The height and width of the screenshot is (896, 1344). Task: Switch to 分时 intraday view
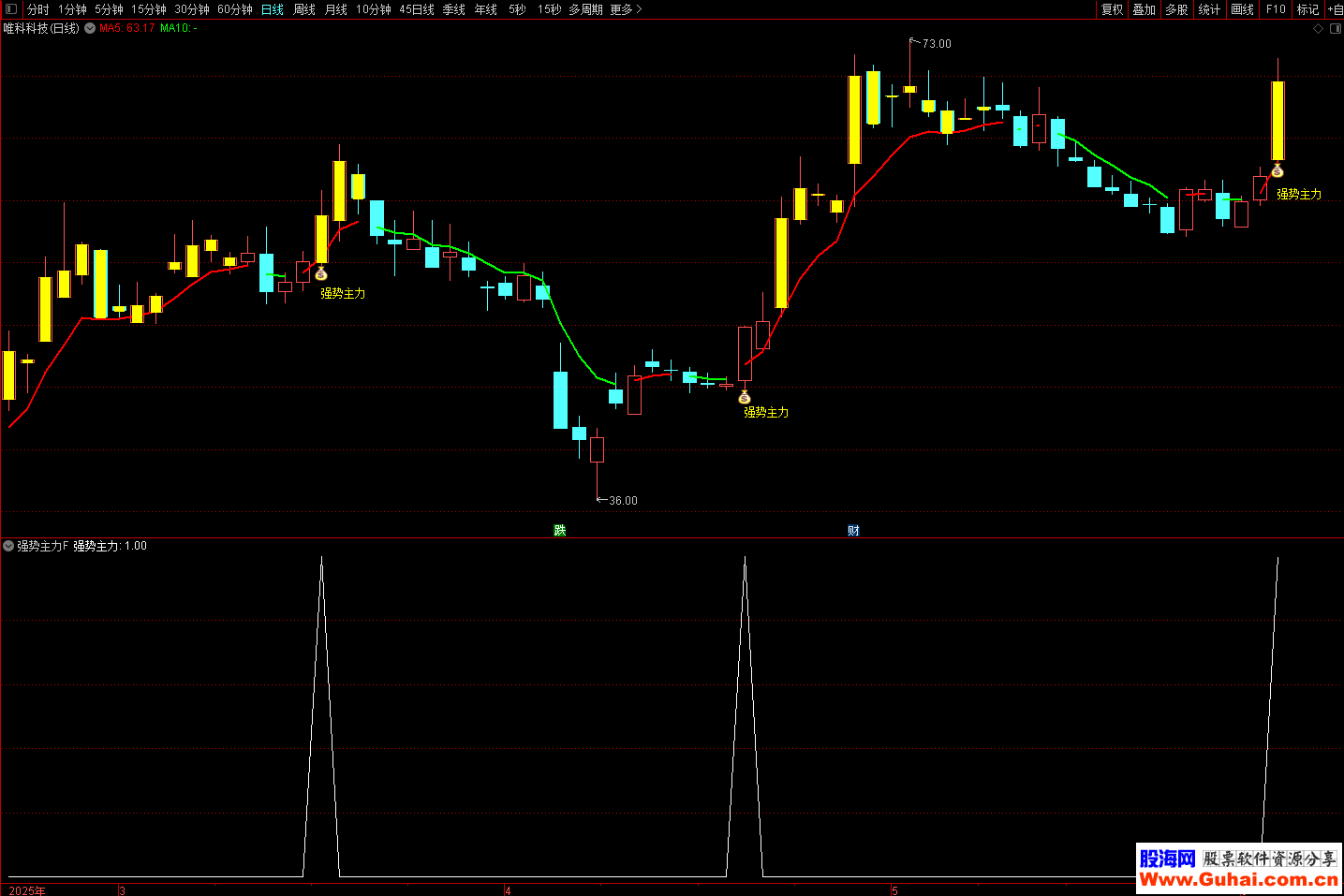[x=38, y=9]
